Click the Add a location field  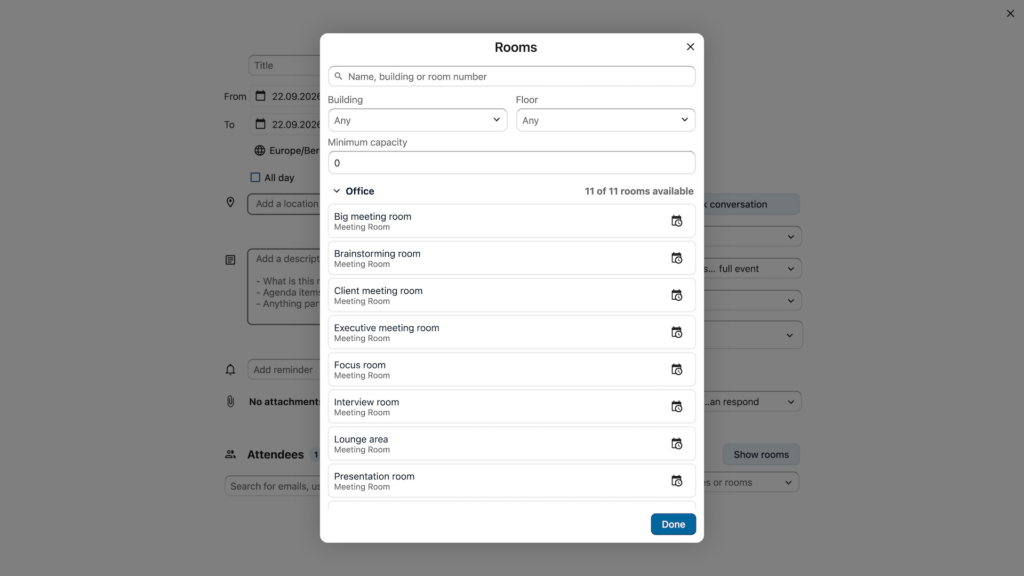[284, 204]
